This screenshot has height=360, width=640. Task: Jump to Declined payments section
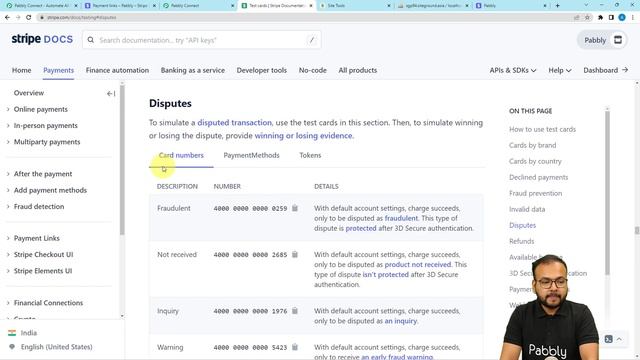tap(538, 177)
